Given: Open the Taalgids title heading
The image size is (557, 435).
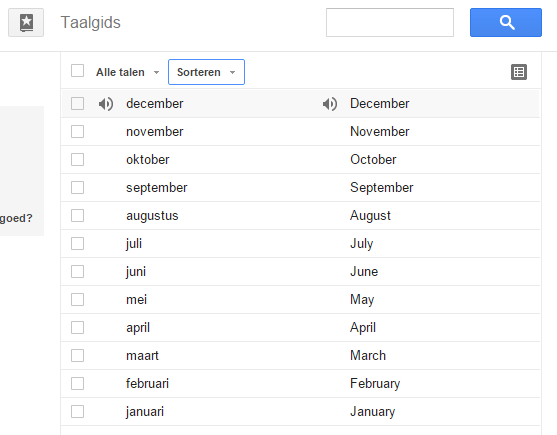Looking at the screenshot, I should click(x=91, y=22).
